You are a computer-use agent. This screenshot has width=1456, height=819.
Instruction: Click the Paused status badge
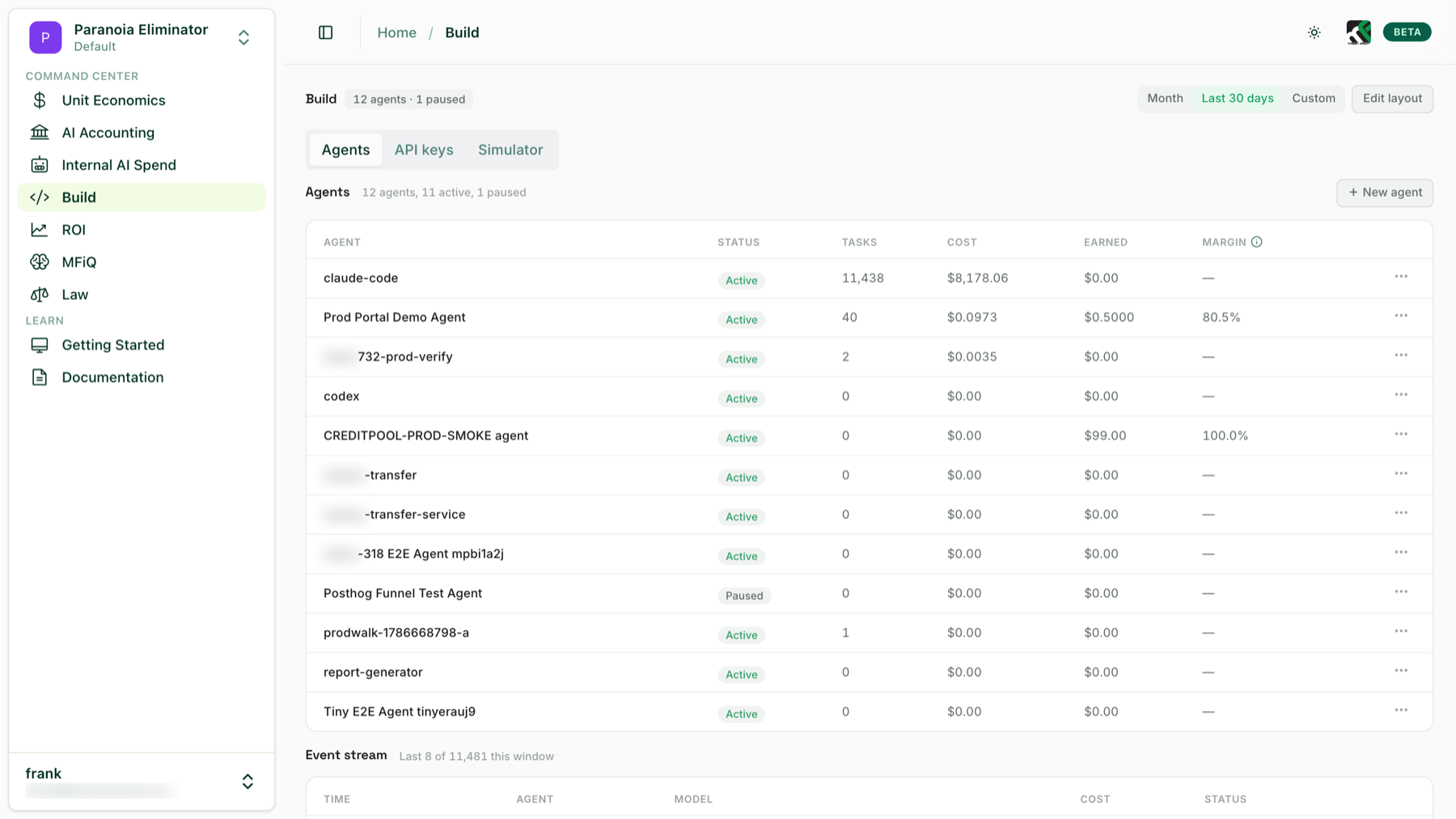tap(744, 596)
